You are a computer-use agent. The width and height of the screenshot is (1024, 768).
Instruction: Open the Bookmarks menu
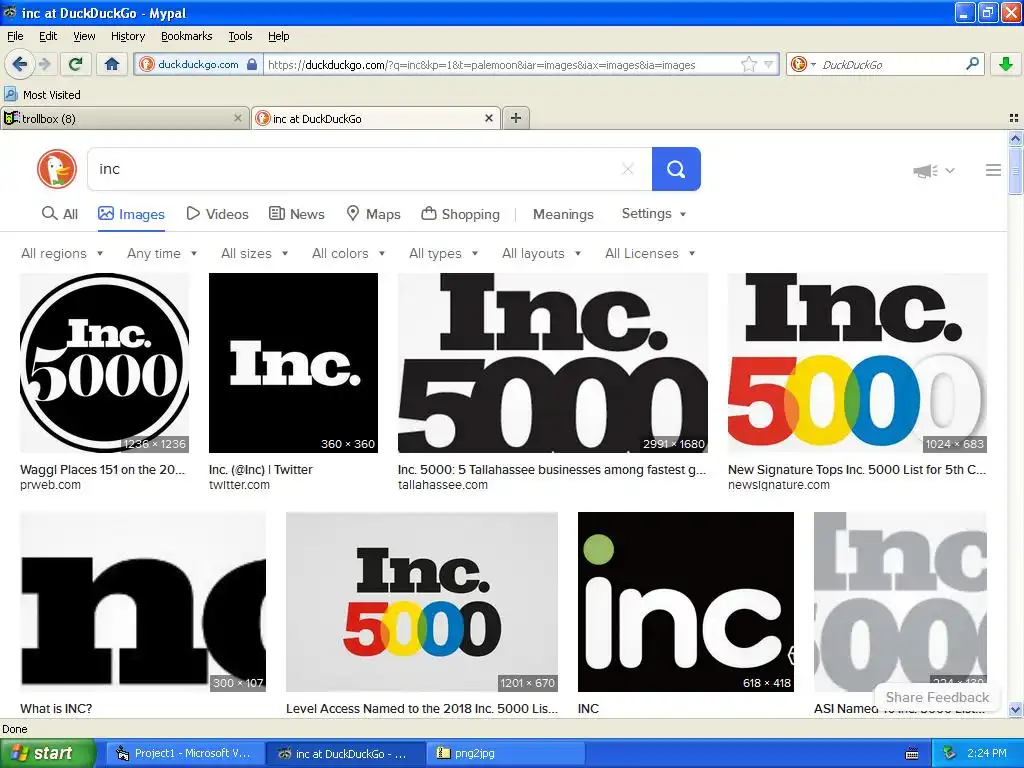tap(186, 36)
